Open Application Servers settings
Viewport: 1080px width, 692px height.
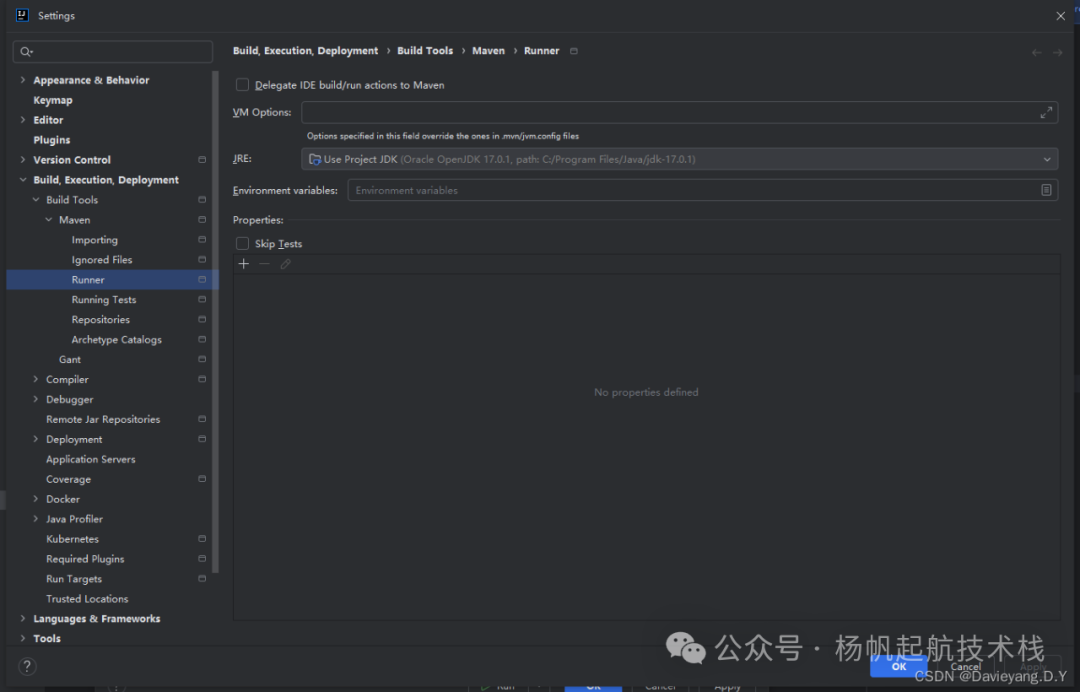click(91, 459)
